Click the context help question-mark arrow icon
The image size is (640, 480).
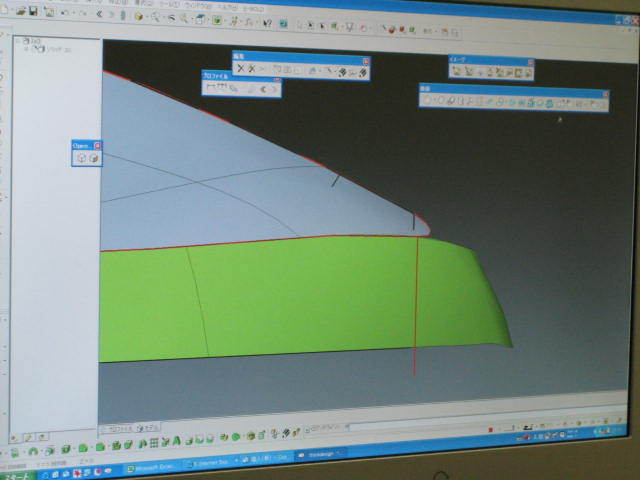[267, 23]
